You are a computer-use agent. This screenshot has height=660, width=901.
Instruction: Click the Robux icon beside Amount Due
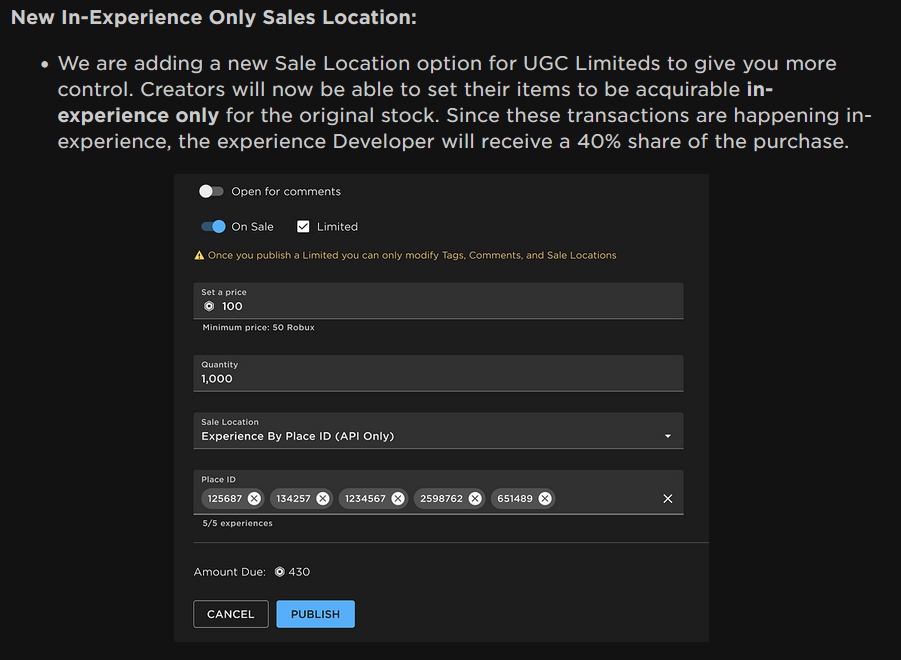coord(279,572)
